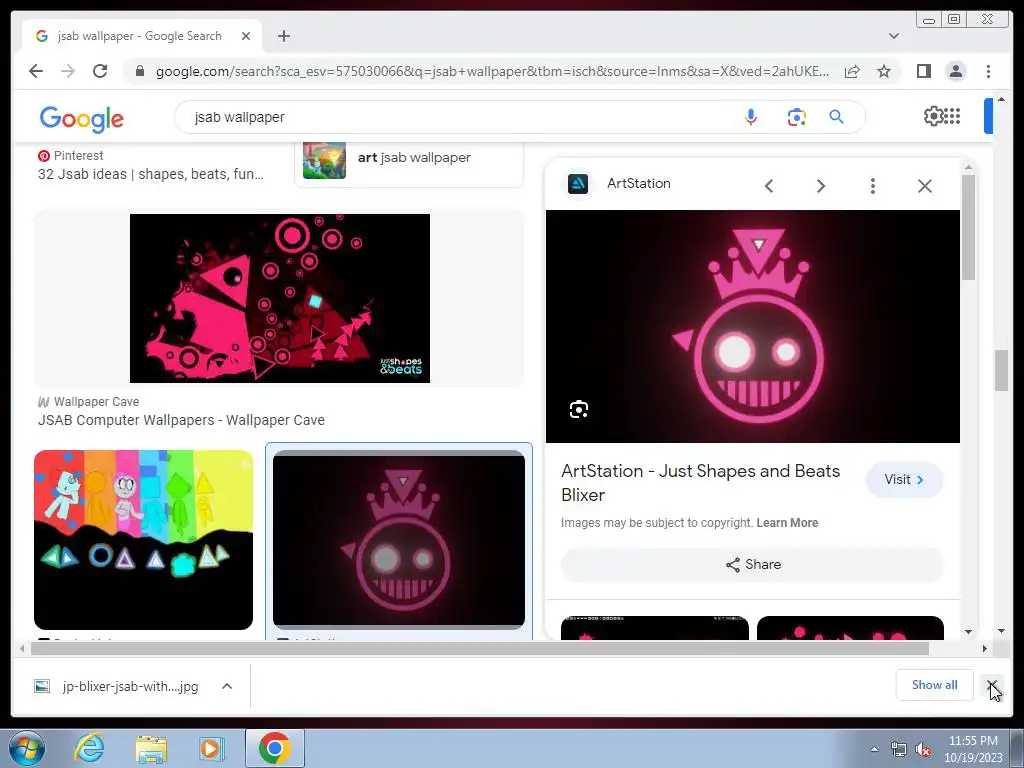Launch Internet Explorer from taskbar
This screenshot has height=768, width=1024.
[89, 748]
